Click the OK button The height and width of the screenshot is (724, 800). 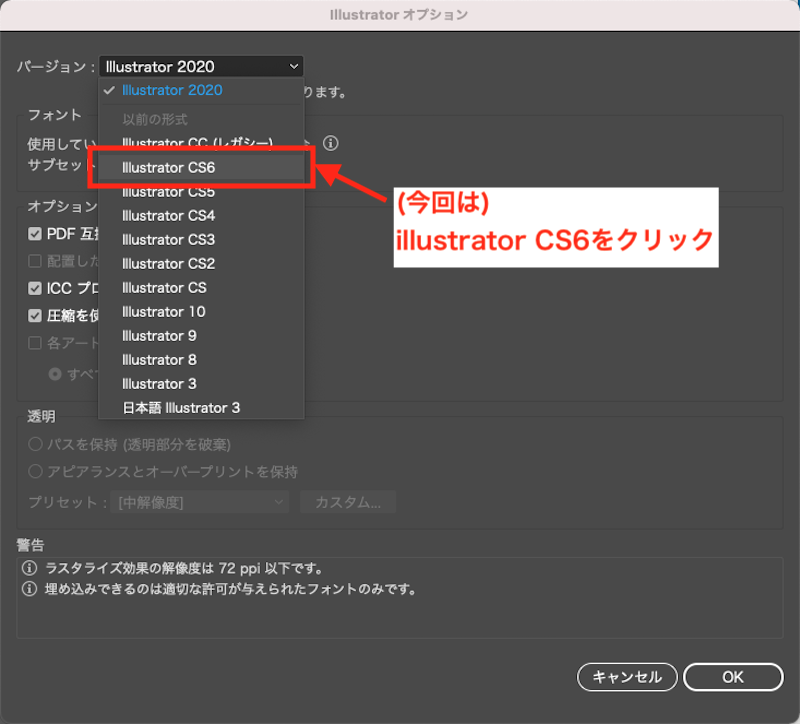tap(733, 677)
